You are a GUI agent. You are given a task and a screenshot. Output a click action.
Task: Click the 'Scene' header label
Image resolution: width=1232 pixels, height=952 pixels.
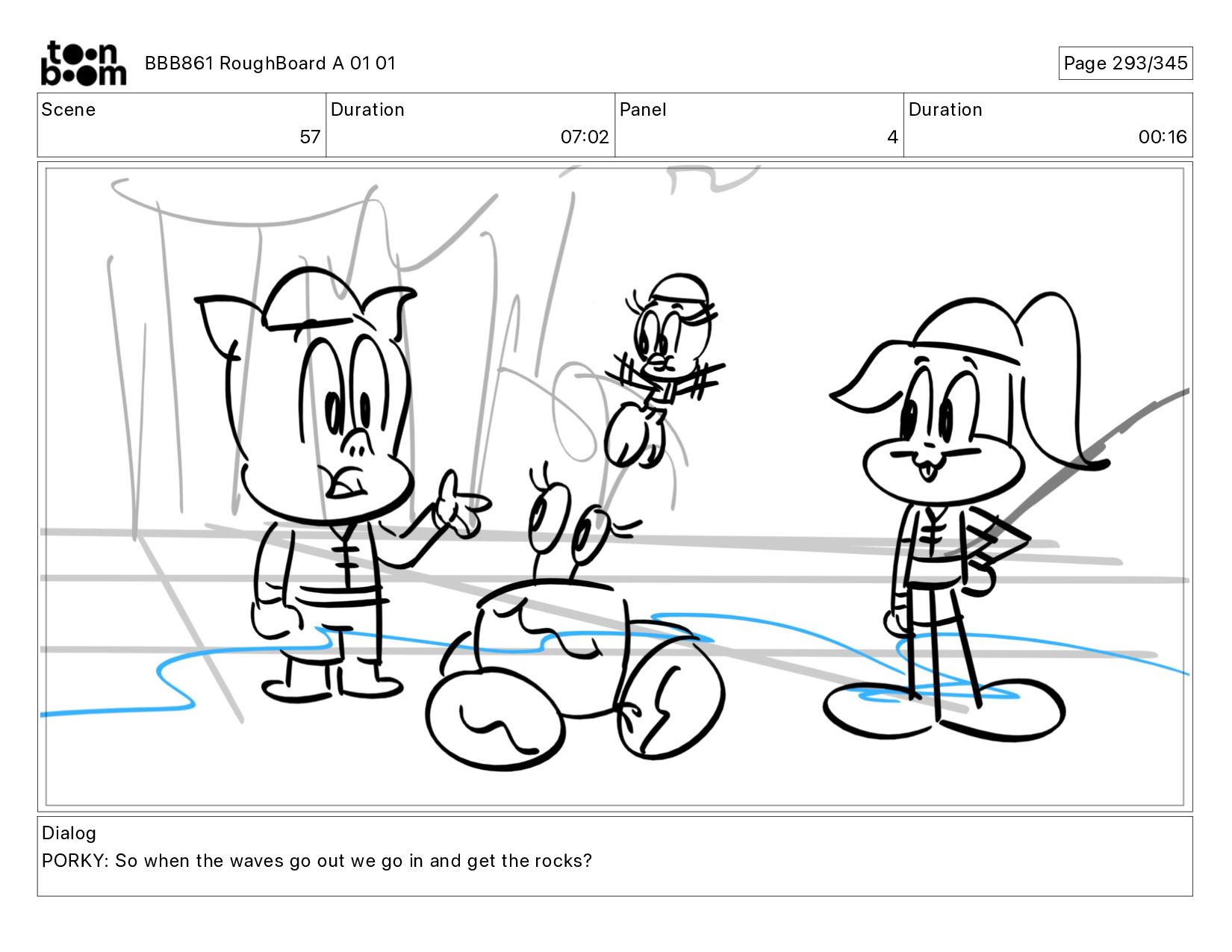coord(69,110)
